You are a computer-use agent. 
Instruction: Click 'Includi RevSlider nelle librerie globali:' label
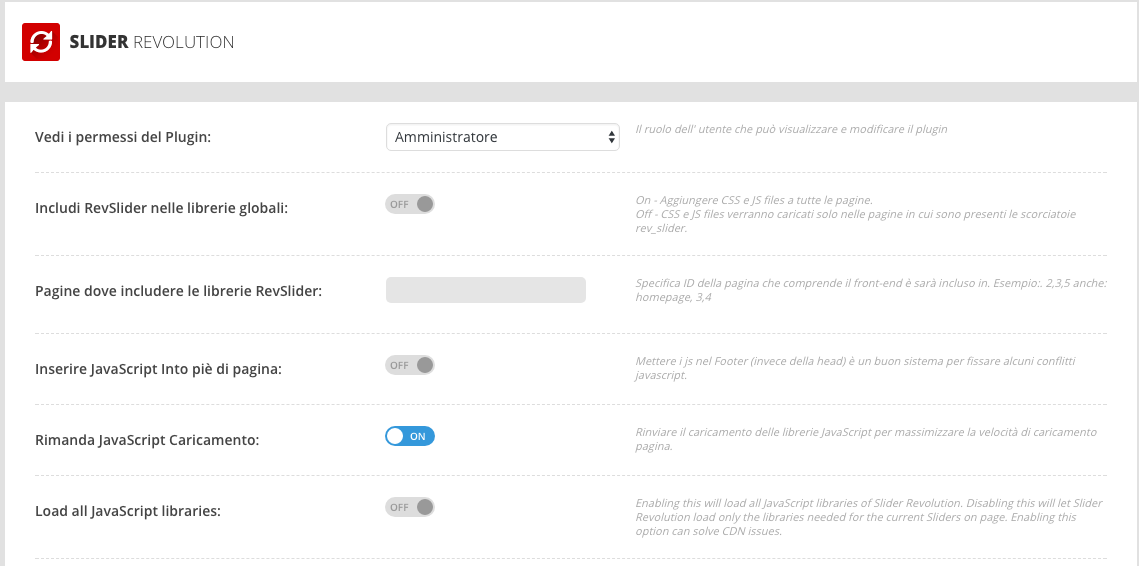[x=161, y=209]
